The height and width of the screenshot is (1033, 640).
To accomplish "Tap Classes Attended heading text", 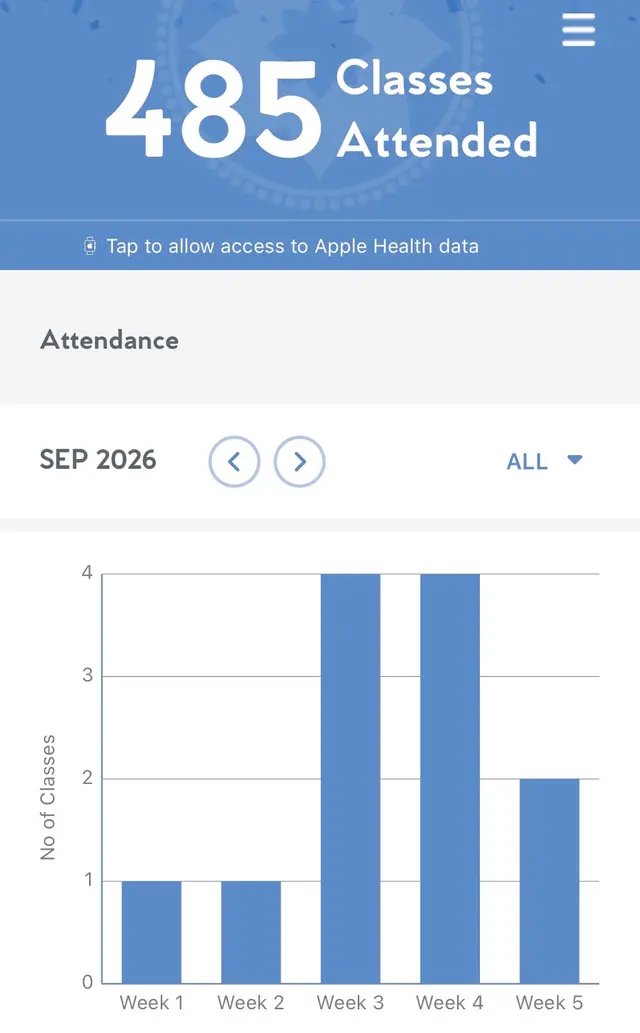I will click(436, 109).
